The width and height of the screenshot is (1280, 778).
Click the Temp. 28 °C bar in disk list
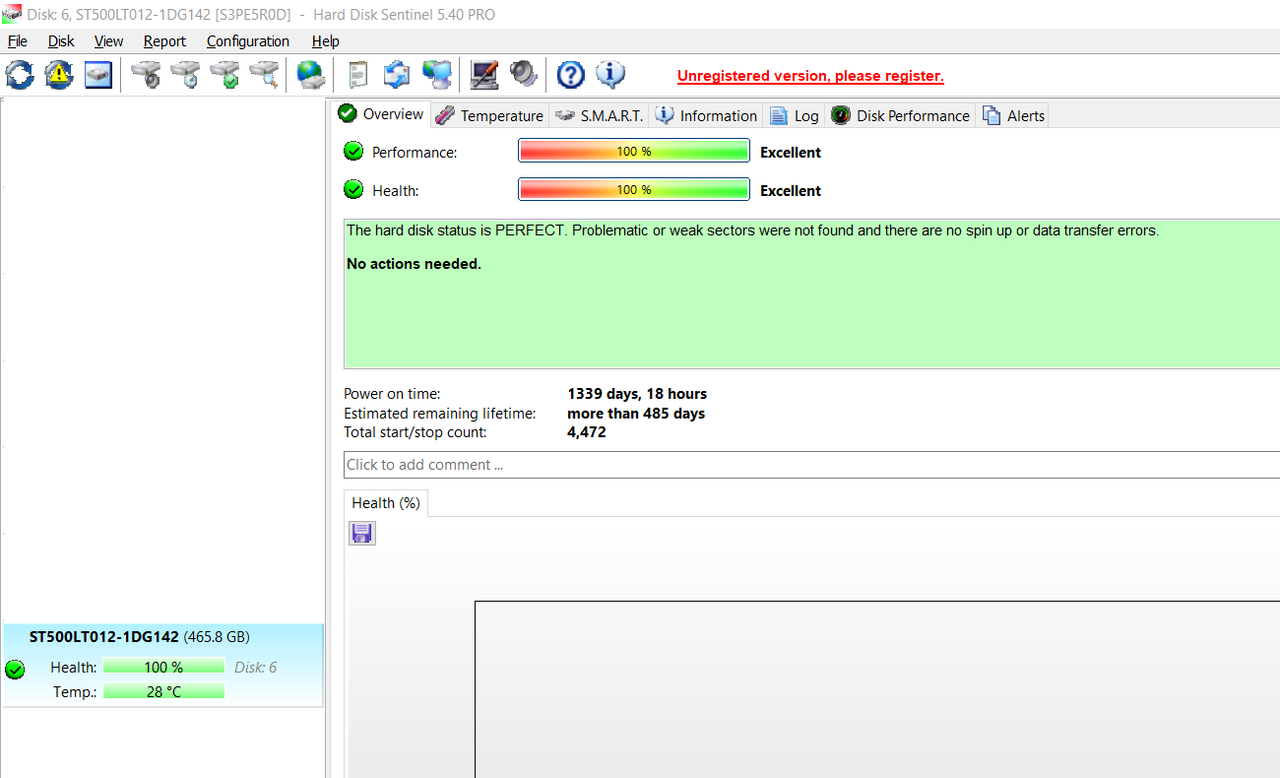pos(163,691)
